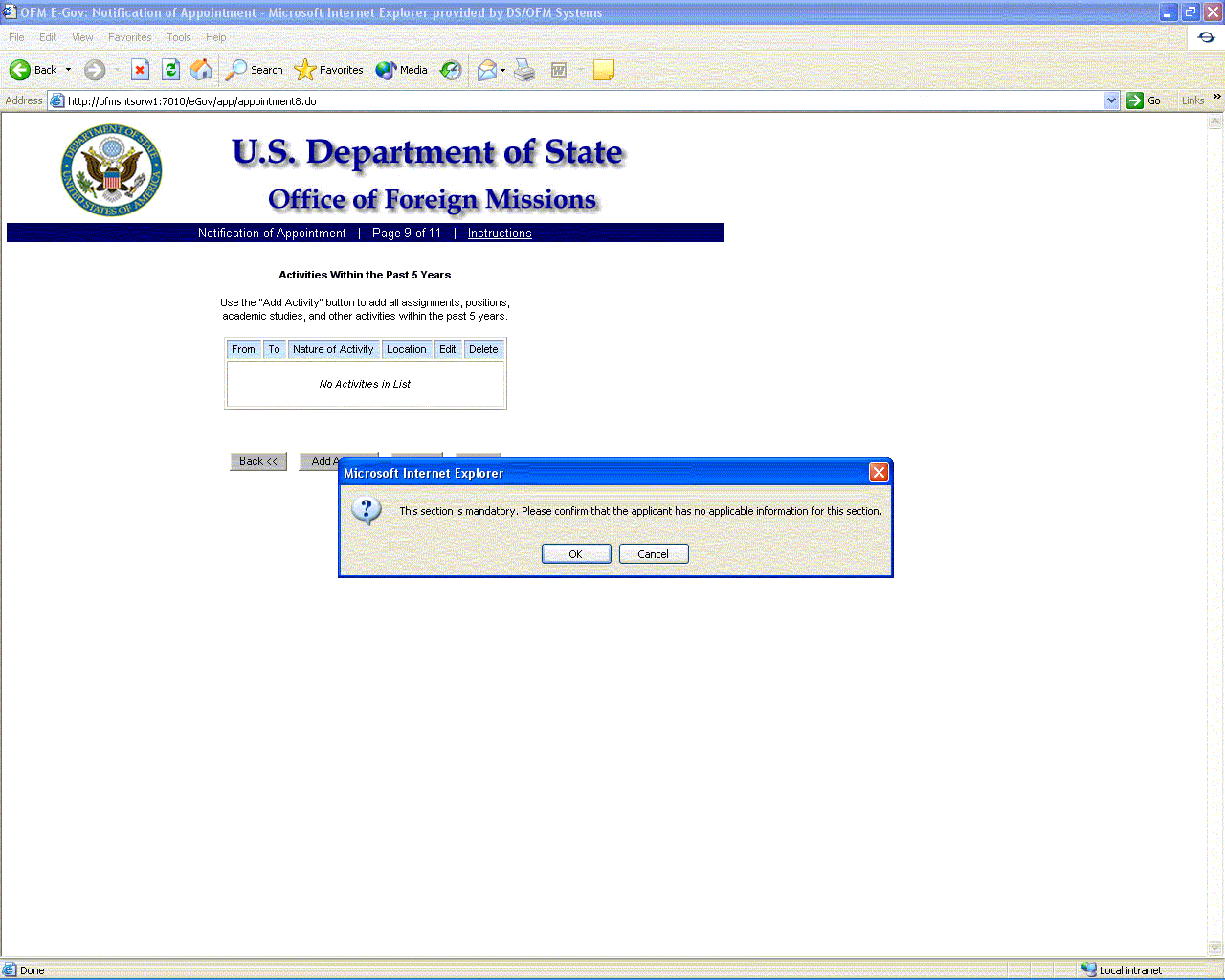
Task: Open the History clock icon
Action: (451, 70)
